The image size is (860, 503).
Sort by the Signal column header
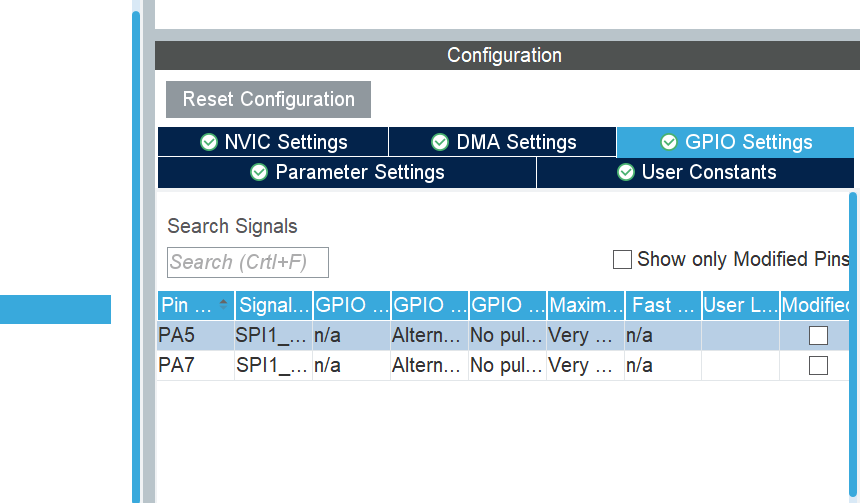click(x=274, y=305)
